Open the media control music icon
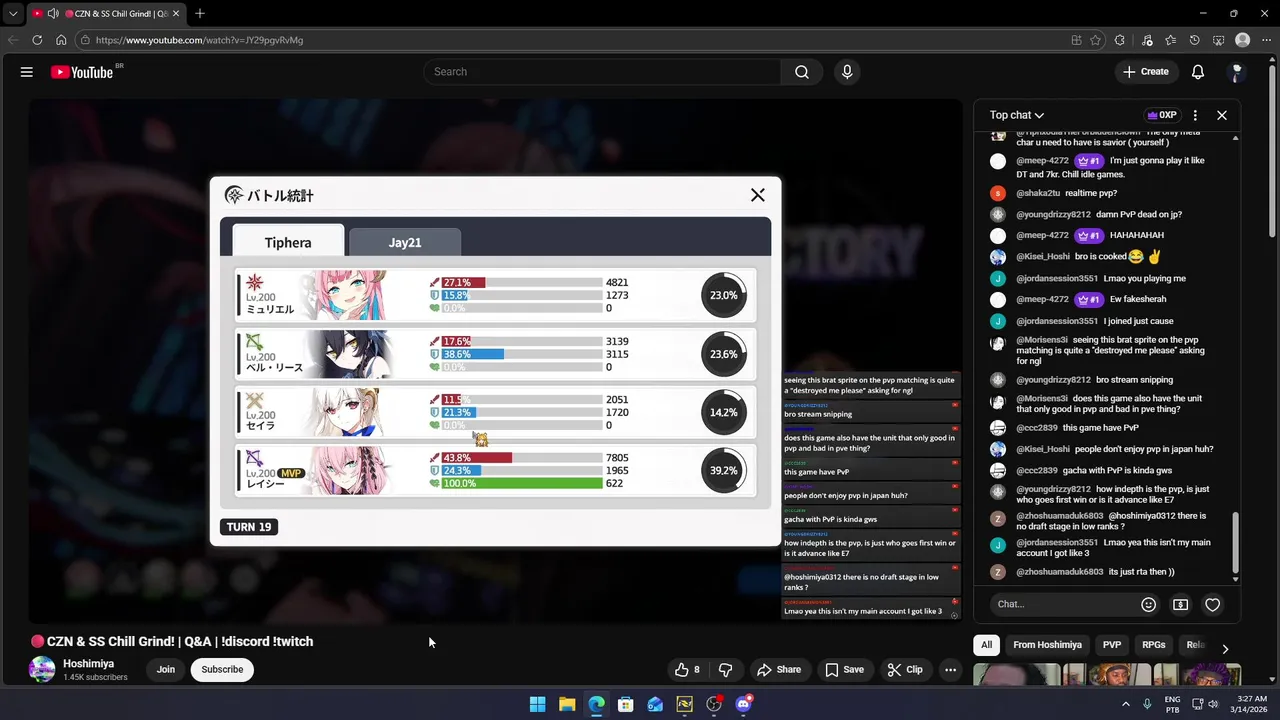Screen dimensions: 1280x720 (1145, 40)
